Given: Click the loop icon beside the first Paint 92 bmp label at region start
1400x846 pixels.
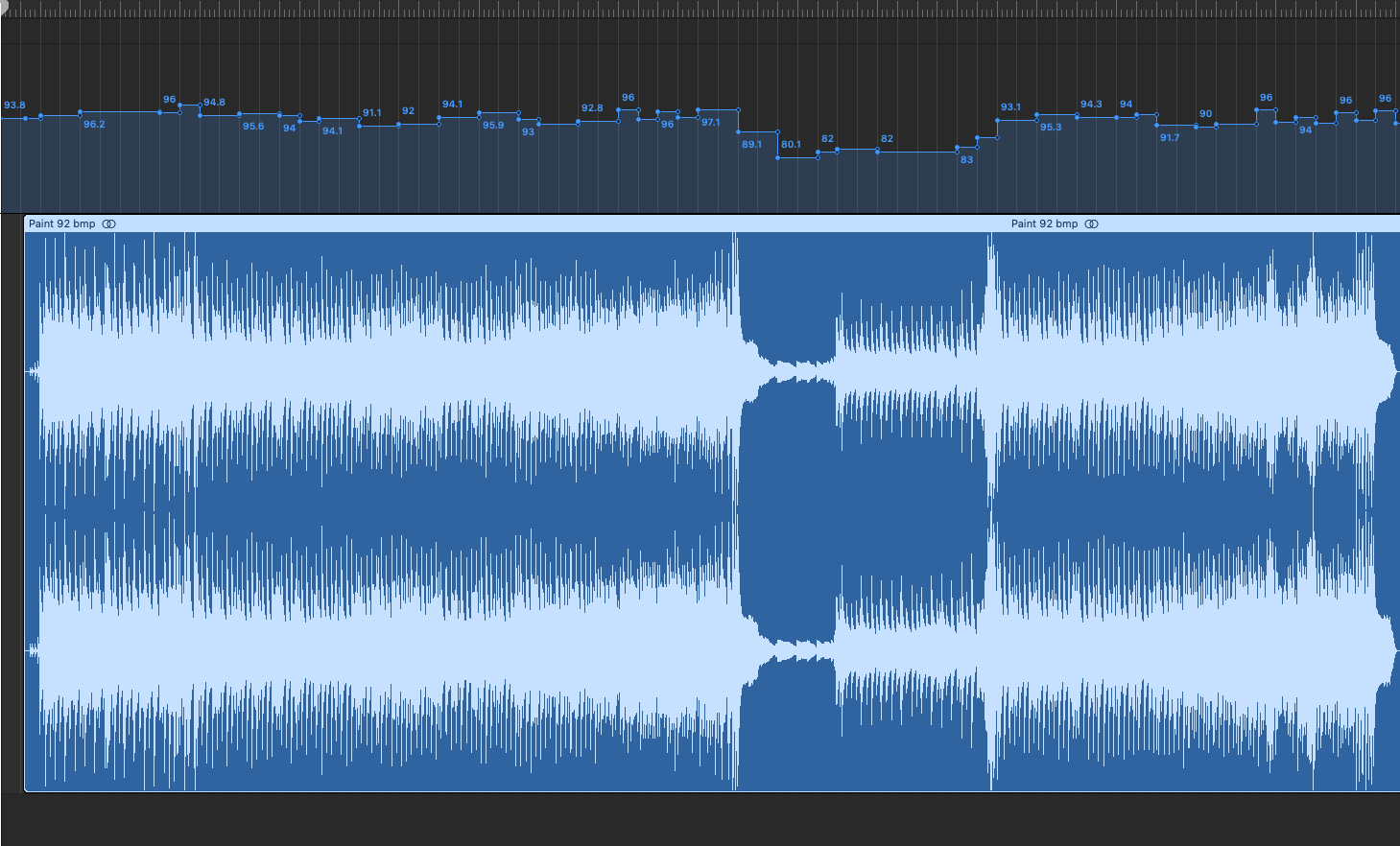Looking at the screenshot, I should click(x=109, y=224).
